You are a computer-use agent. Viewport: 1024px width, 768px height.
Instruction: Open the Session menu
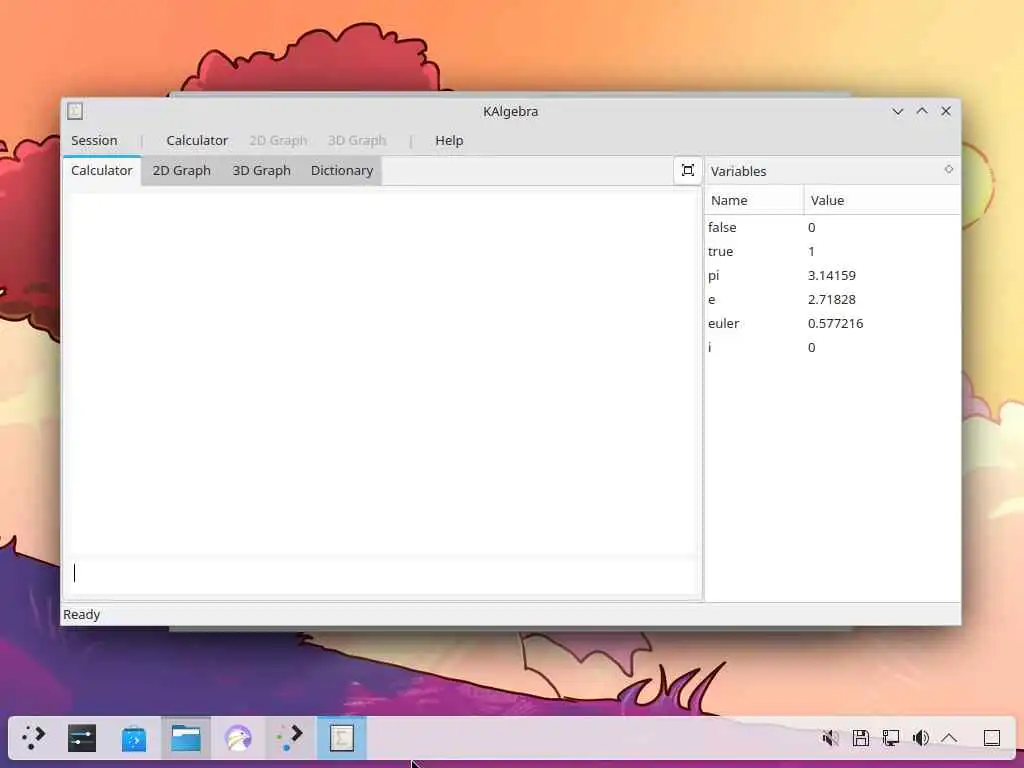point(94,140)
